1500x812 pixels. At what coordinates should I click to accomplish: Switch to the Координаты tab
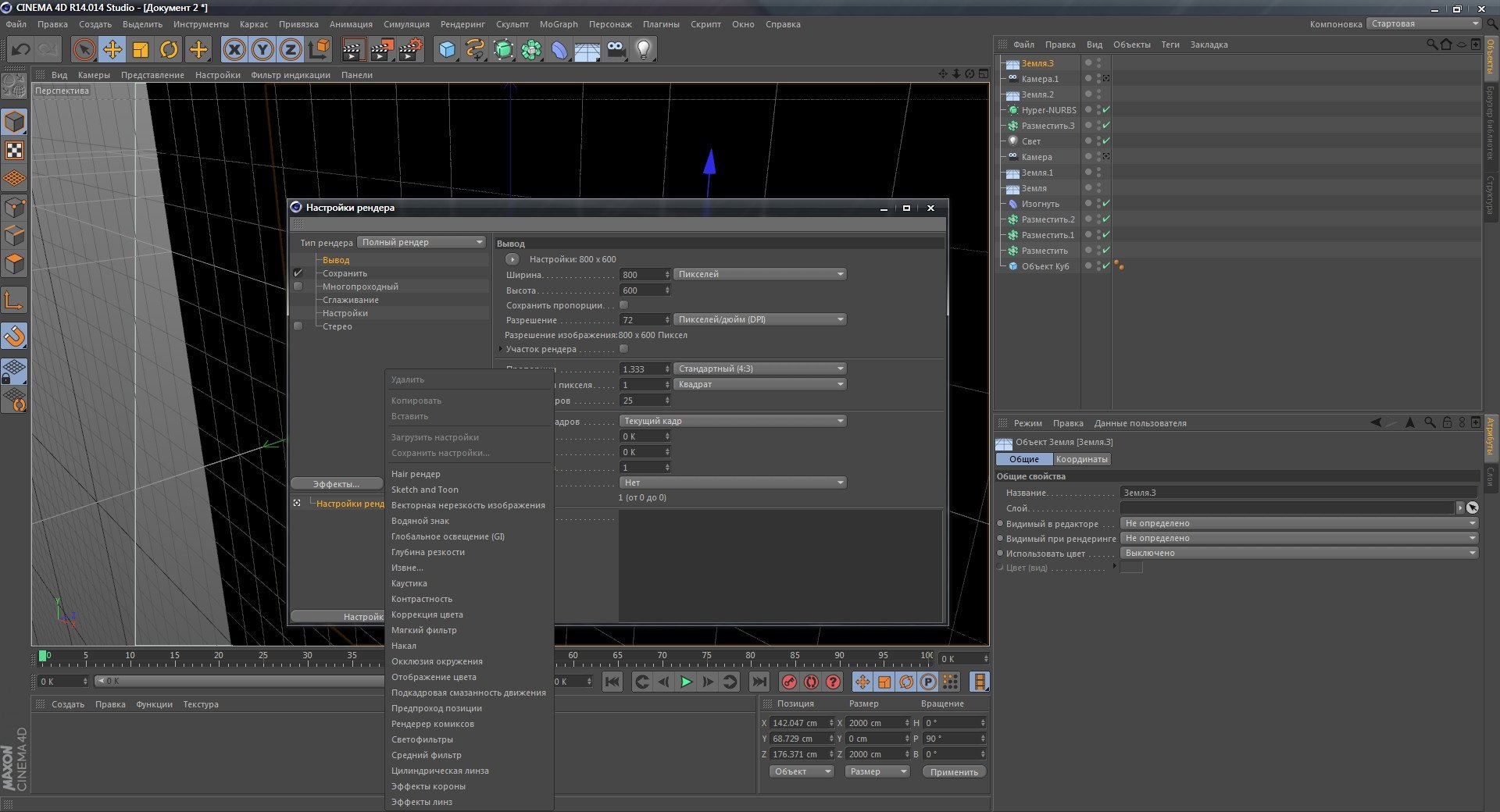click(x=1081, y=459)
